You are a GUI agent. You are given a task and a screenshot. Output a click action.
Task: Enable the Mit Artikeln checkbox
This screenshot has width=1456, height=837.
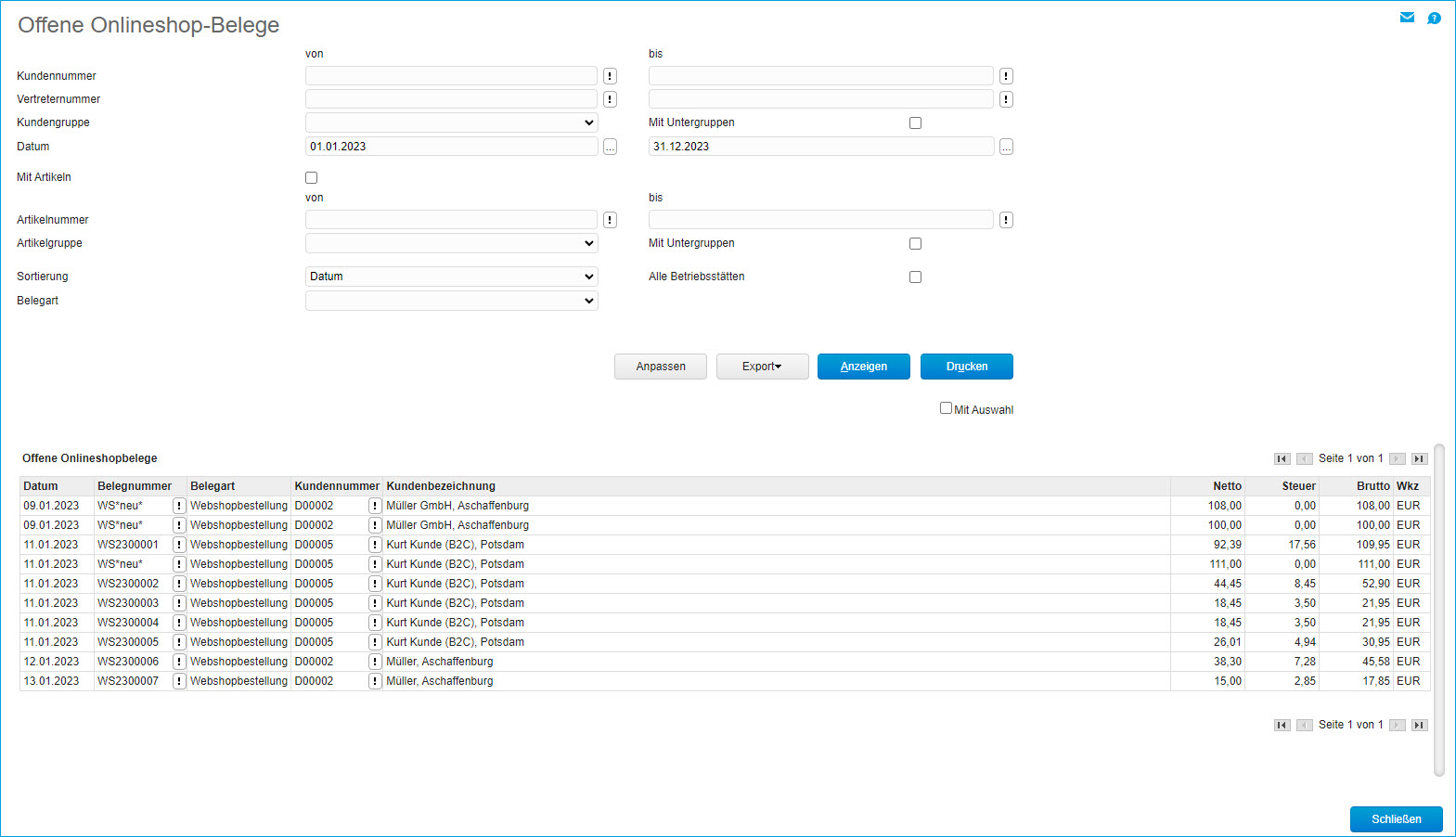(312, 177)
